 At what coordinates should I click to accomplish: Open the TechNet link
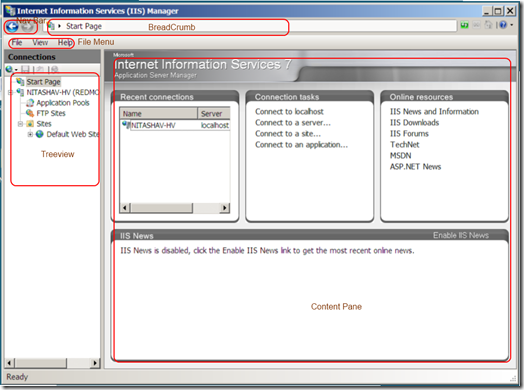click(x=404, y=145)
